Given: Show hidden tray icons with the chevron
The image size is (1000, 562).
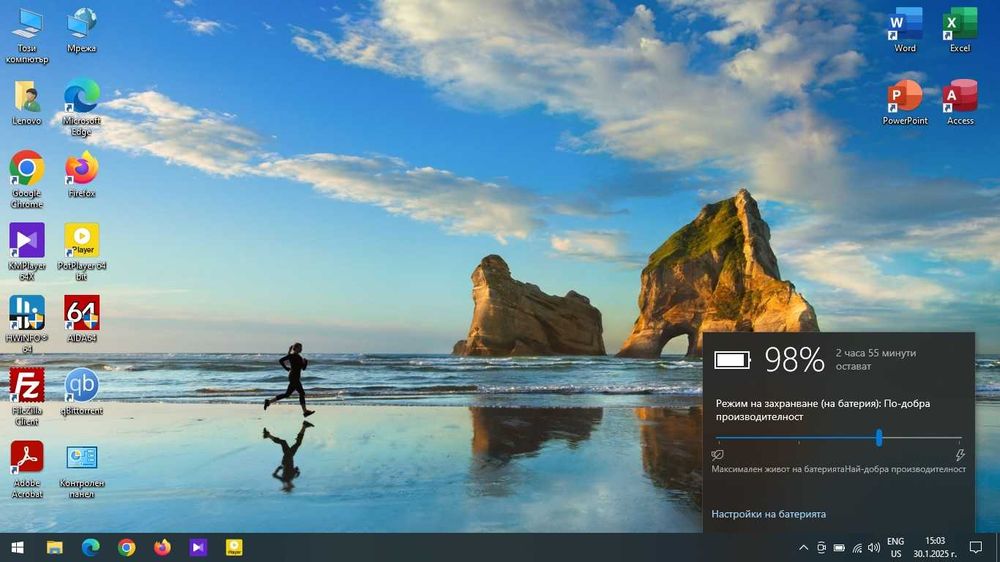Looking at the screenshot, I should 803,548.
